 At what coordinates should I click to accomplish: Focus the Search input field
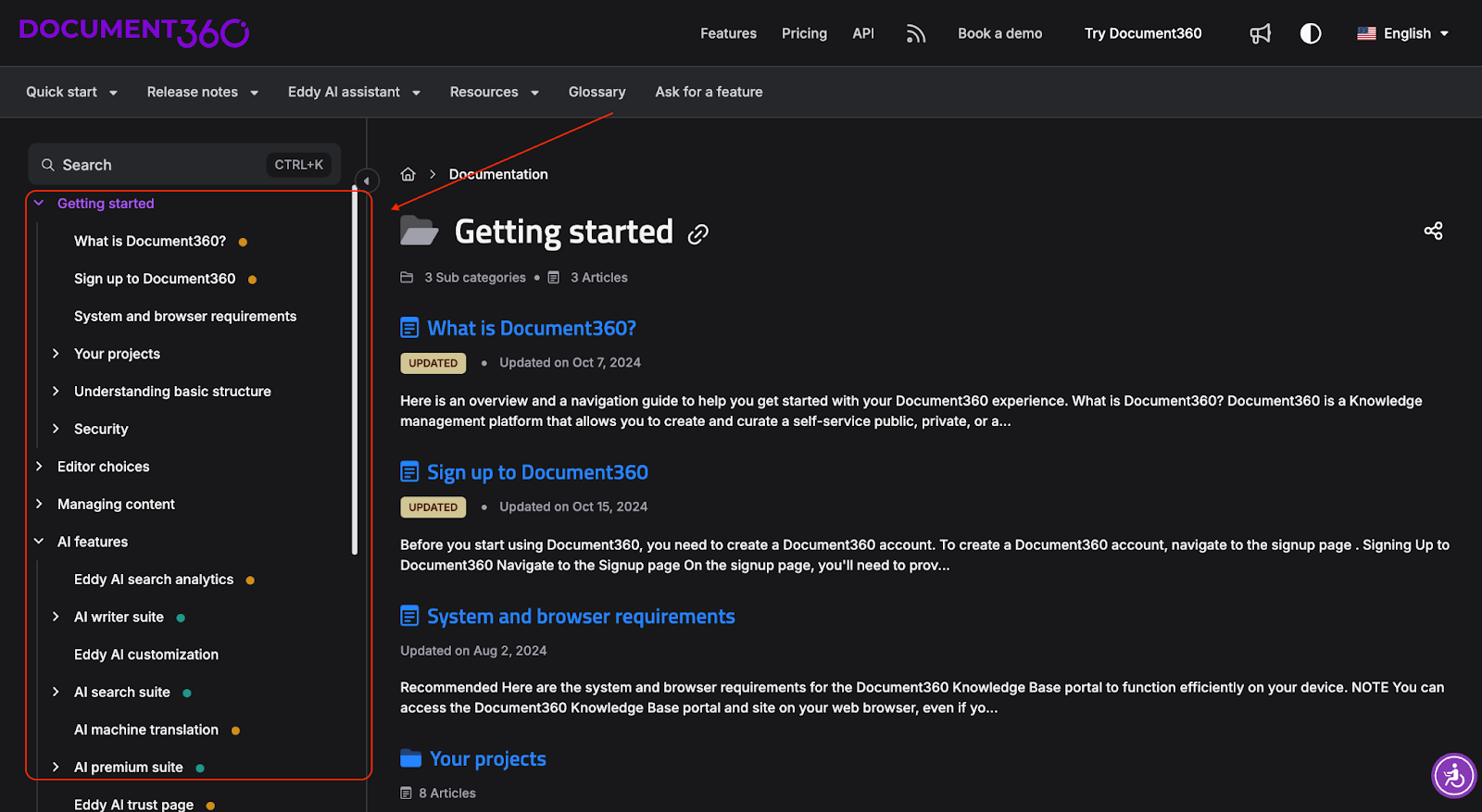coord(184,165)
